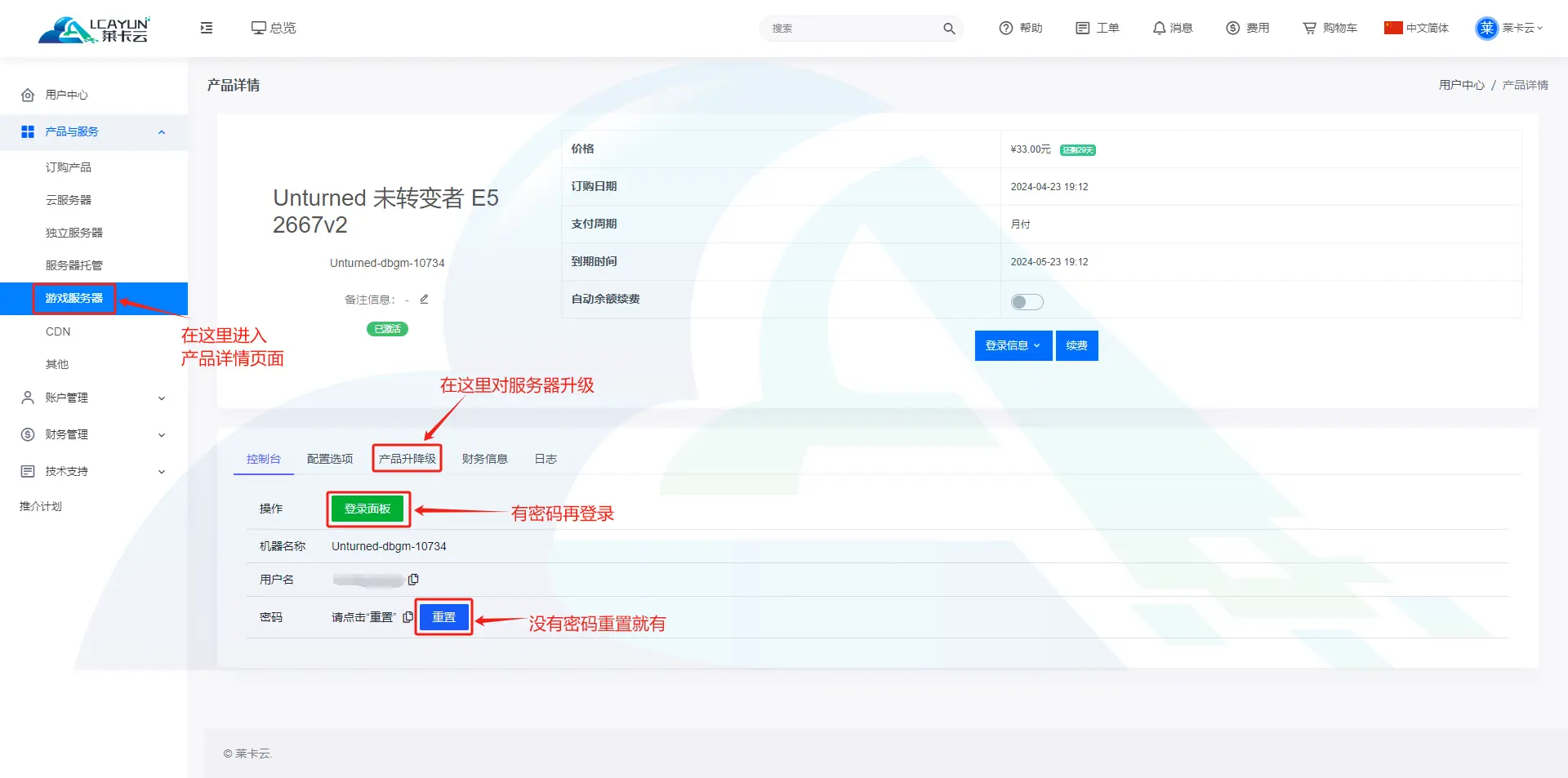Screen dimensions: 1568x778
Task: Open 云服务器 in the sidebar
Action: 69,200
